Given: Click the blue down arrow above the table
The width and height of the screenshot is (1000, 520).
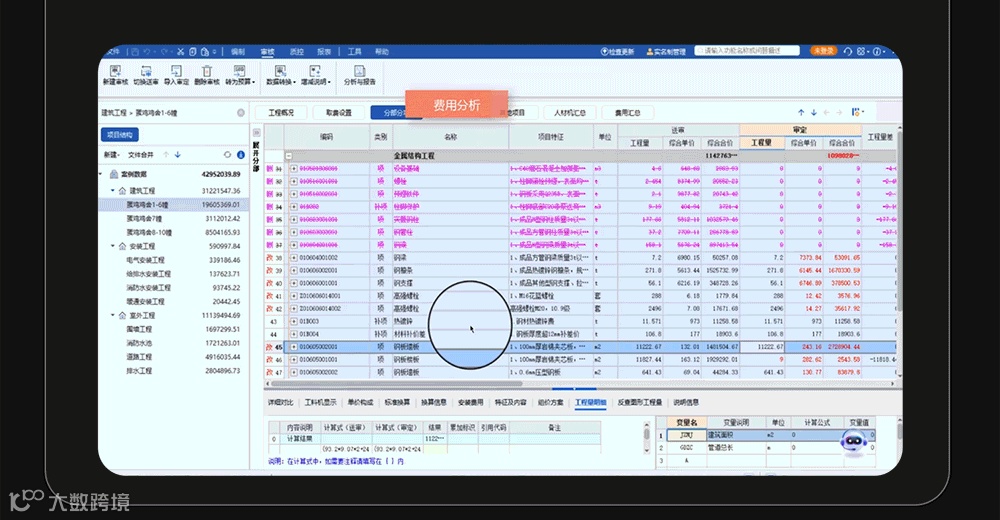Looking at the screenshot, I should [x=813, y=113].
